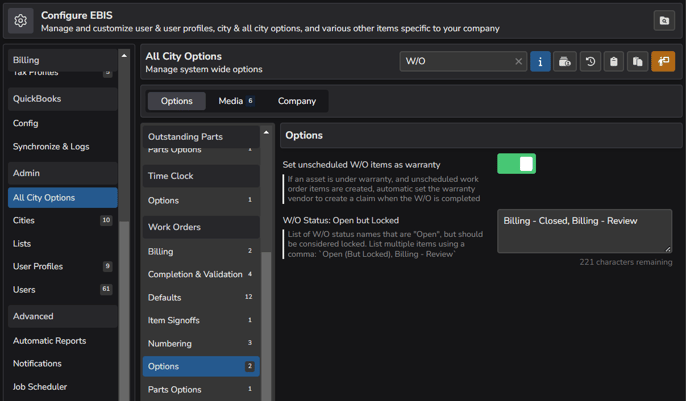Edit the W/O Status Open but Locked textarea
686x401 pixels.
coord(584,231)
